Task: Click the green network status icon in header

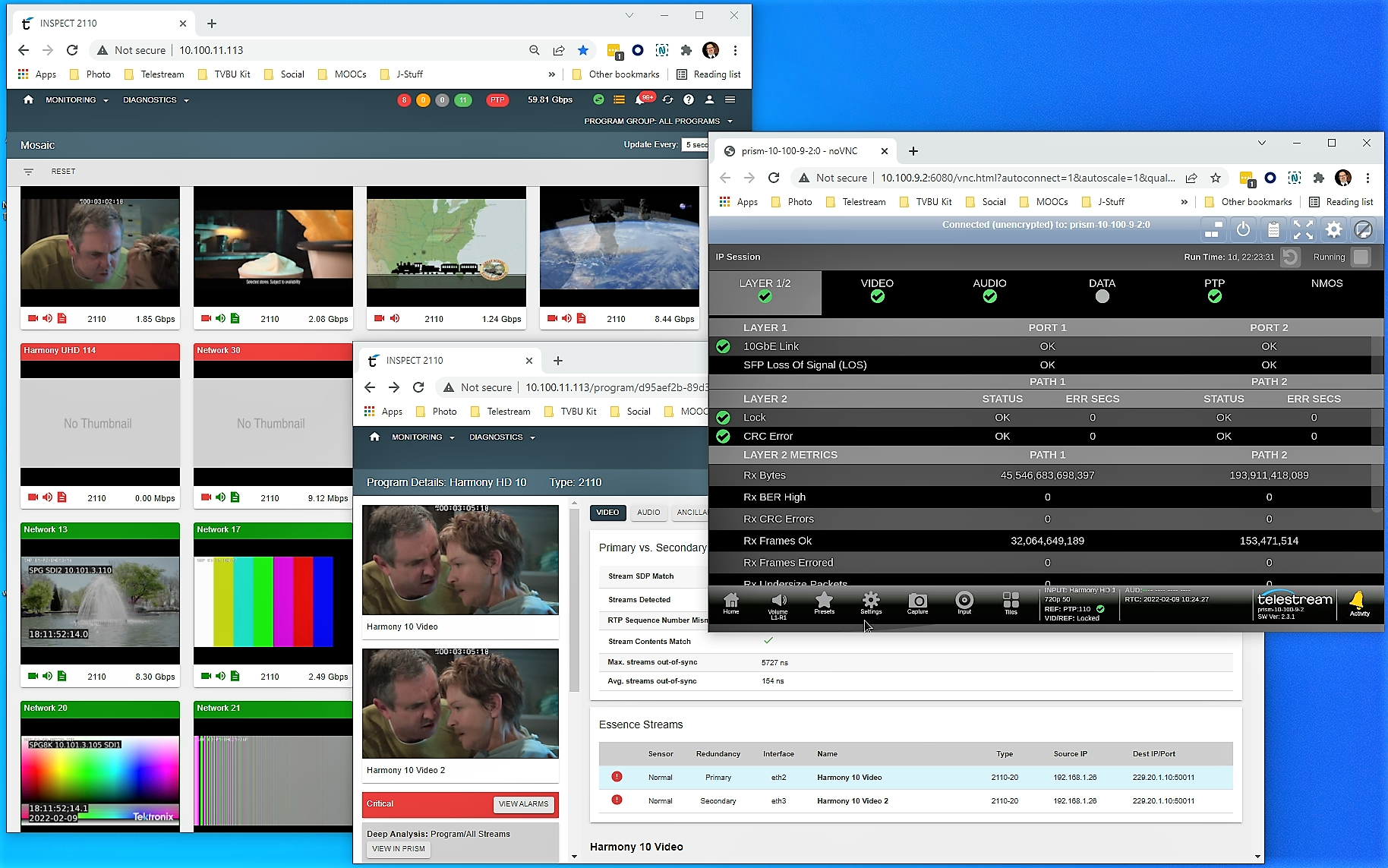Action: [x=598, y=99]
